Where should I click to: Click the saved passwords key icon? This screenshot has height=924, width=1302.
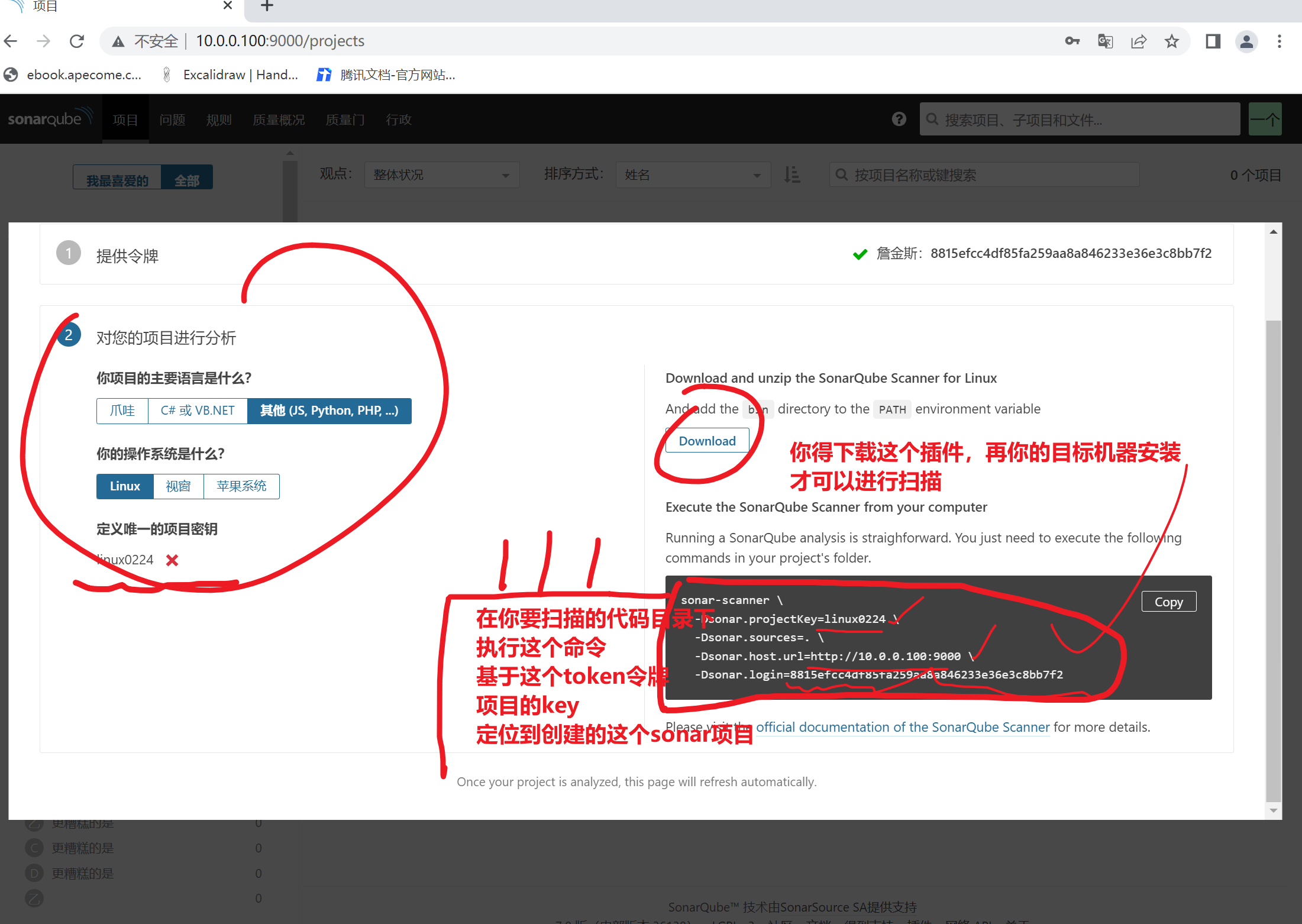[x=1072, y=41]
